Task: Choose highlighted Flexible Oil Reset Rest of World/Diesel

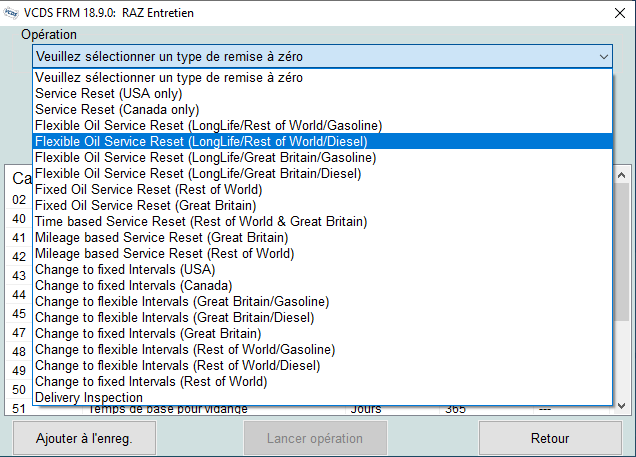Action: 200,141
